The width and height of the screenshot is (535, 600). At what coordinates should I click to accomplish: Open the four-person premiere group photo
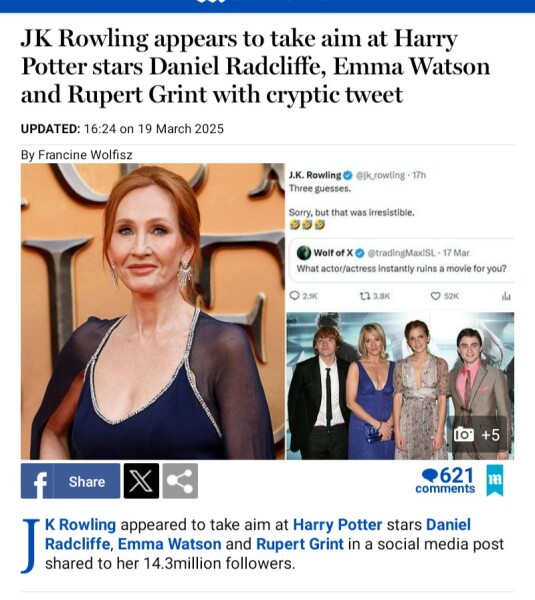point(400,386)
